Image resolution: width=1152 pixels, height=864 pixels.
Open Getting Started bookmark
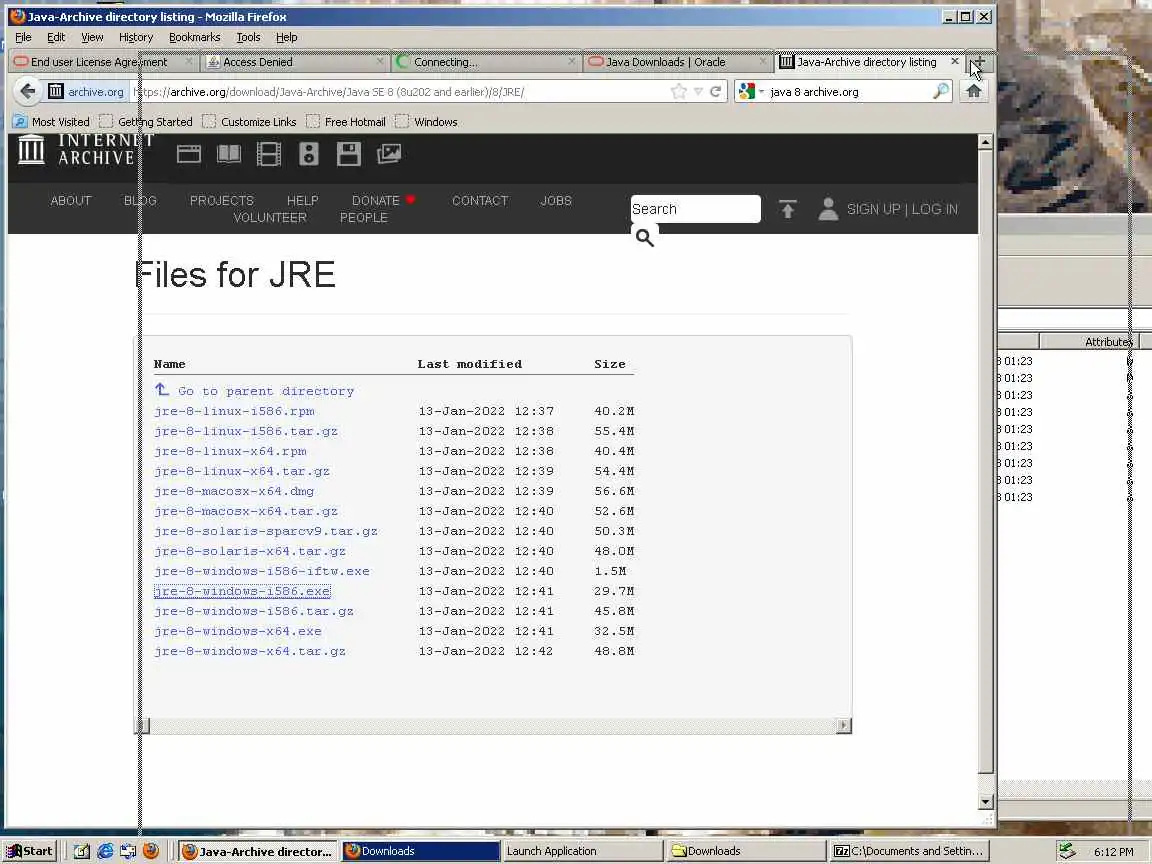(145, 122)
